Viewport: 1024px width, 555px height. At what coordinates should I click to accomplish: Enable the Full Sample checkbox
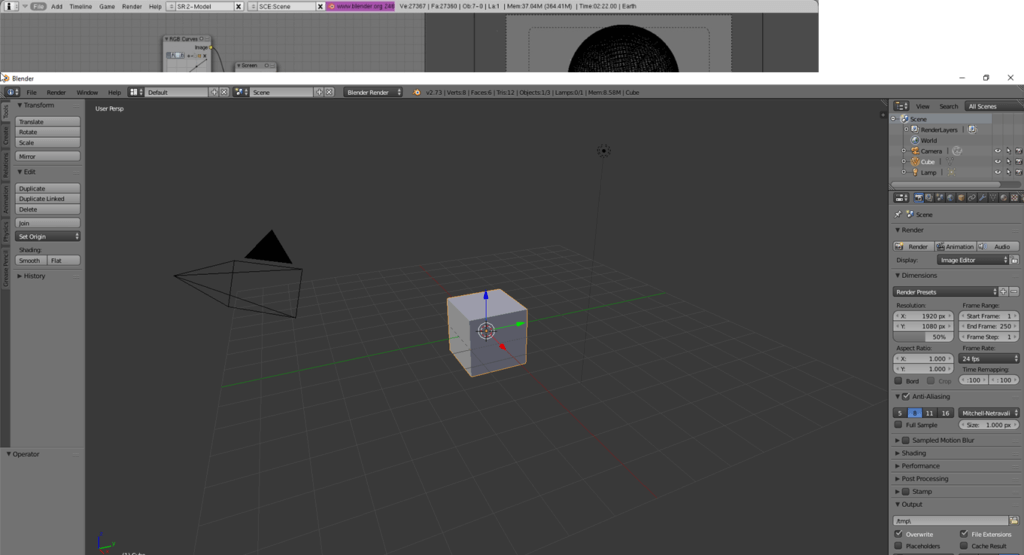899,424
